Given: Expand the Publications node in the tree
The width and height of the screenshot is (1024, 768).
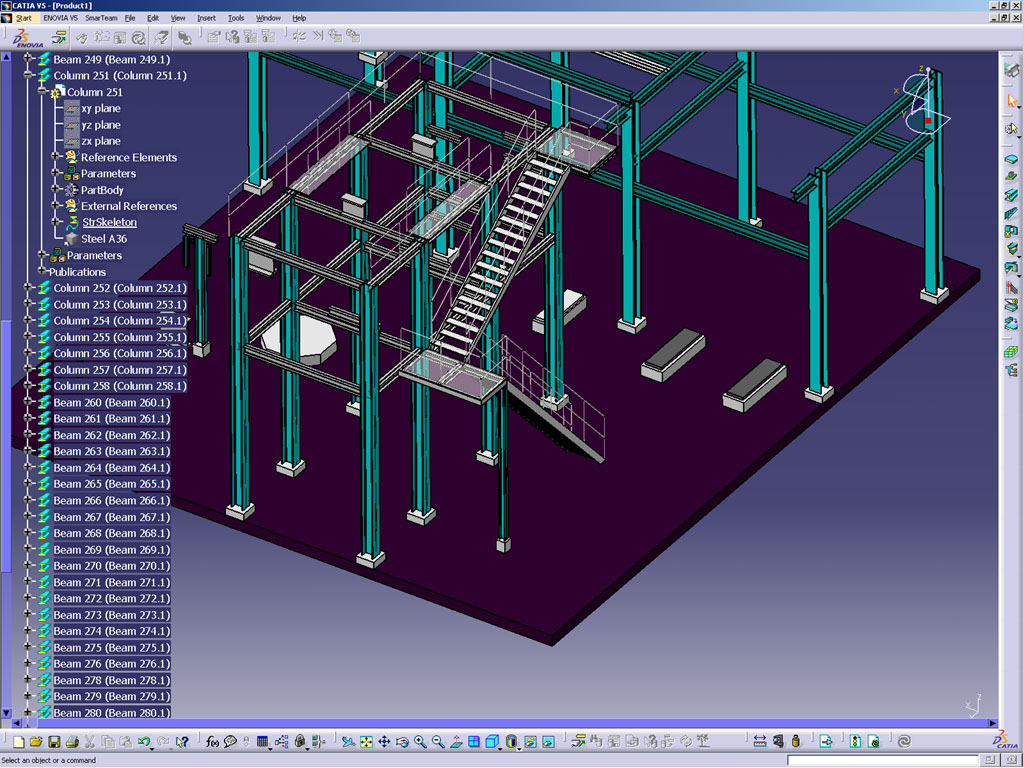Looking at the screenshot, I should [x=42, y=271].
